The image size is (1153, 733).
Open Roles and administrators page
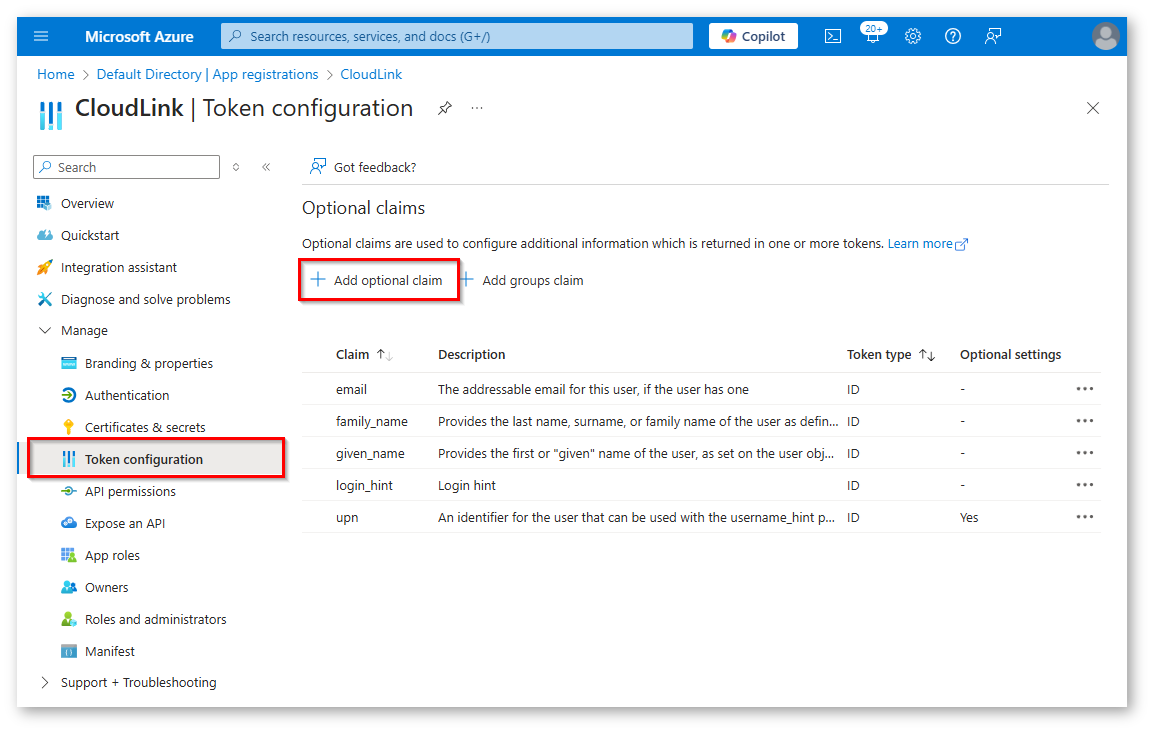[x=155, y=619]
